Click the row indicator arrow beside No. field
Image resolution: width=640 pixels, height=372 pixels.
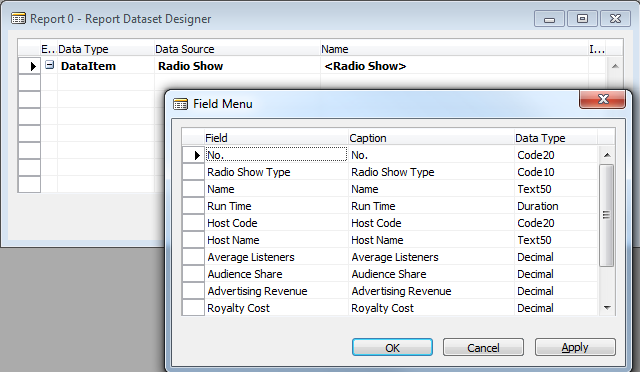click(x=193, y=155)
